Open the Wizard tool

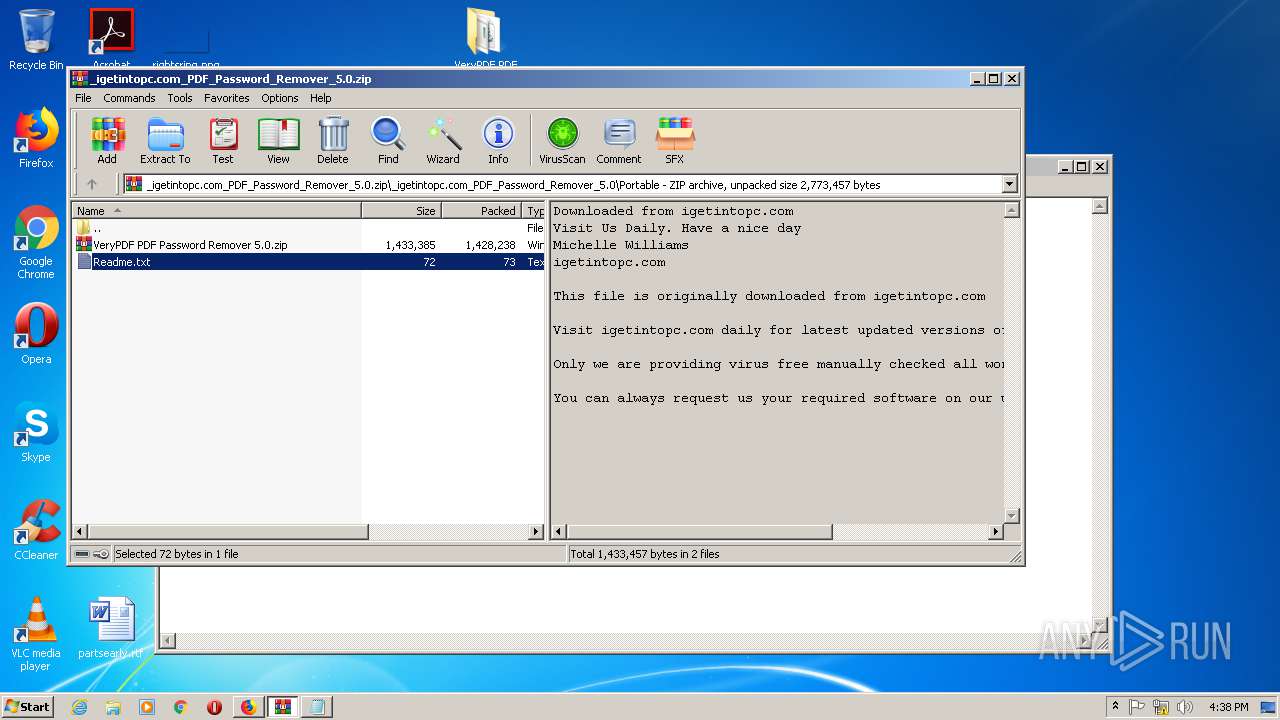click(x=443, y=141)
